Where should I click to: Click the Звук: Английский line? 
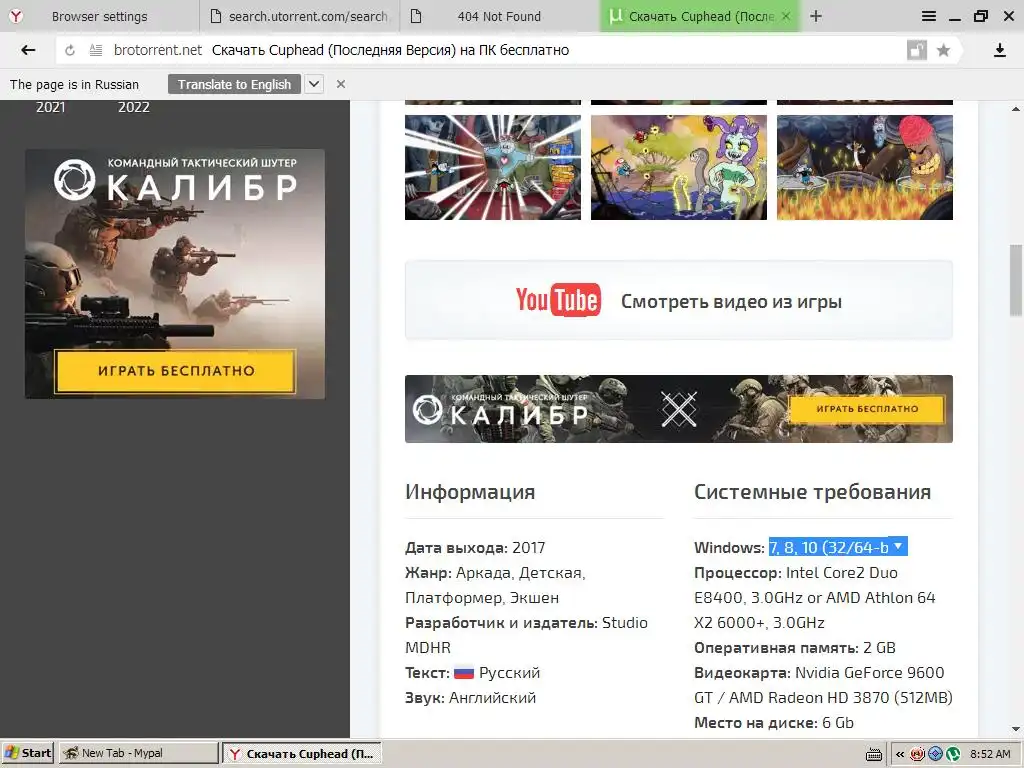point(470,697)
